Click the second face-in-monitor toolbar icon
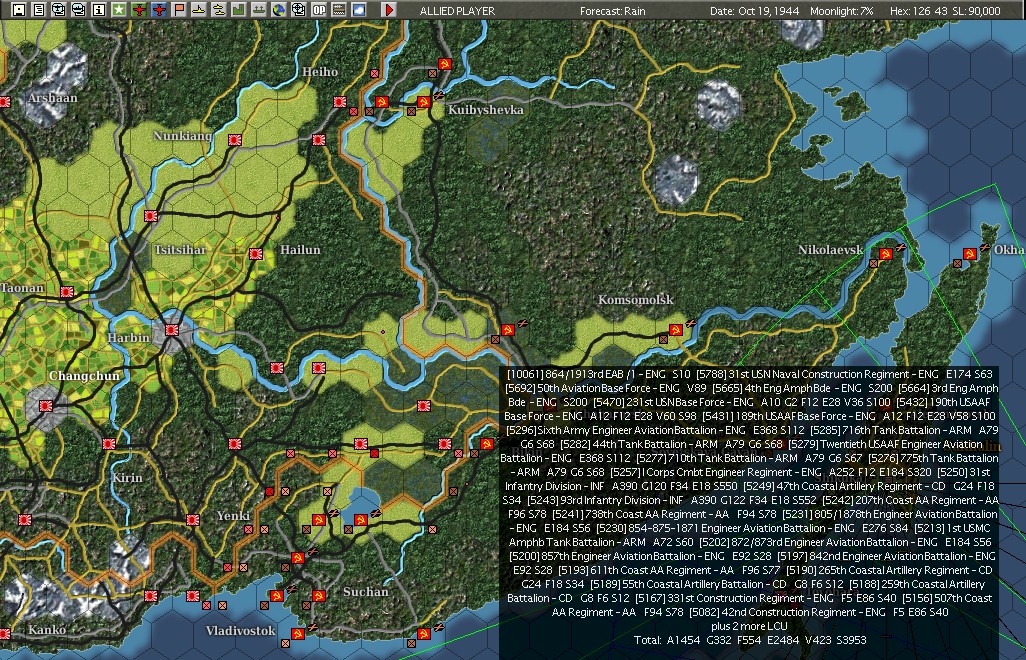This screenshot has height=660, width=1026. pos(79,10)
